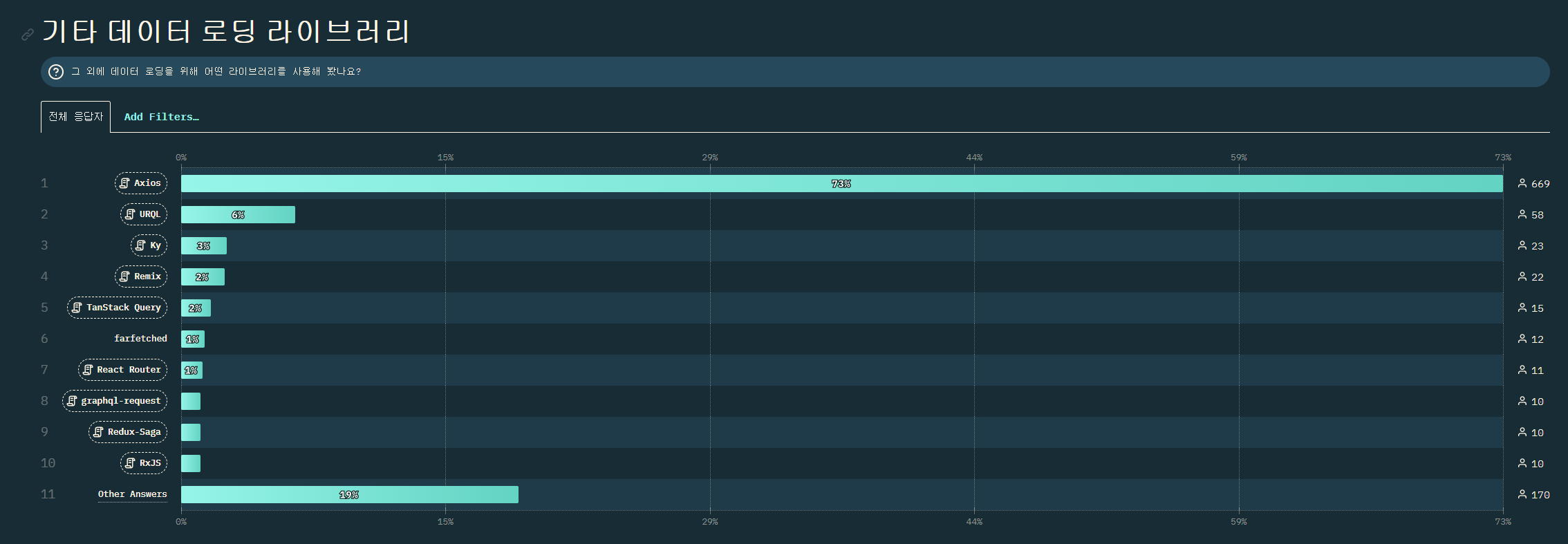This screenshot has height=544, width=1568.
Task: Click the person icon in RxJS row
Action: (x=1522, y=463)
